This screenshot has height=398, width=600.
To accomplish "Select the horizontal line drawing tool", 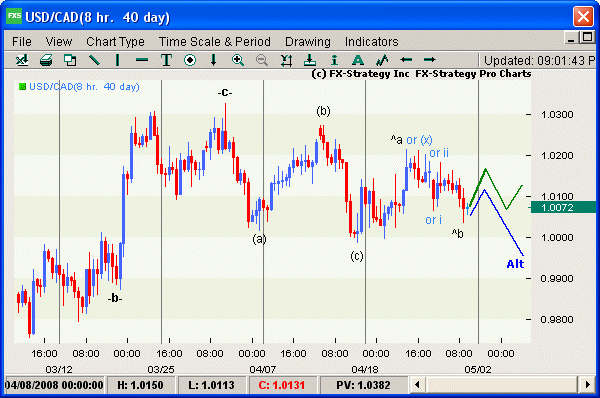I will 142,60.
